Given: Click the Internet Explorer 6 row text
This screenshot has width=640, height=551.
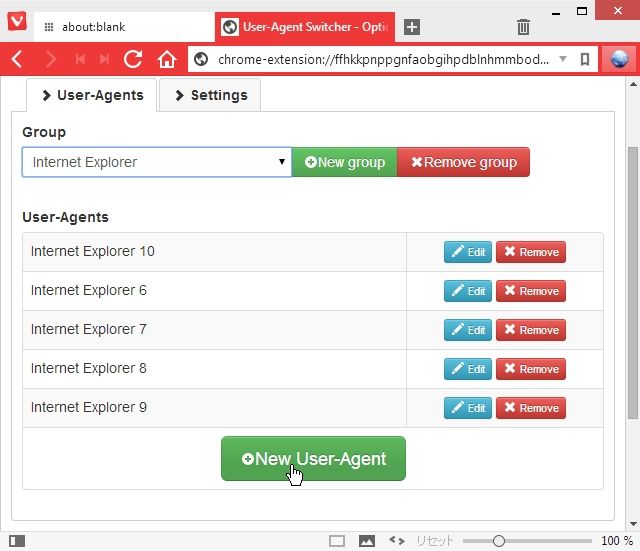Looking at the screenshot, I should [x=89, y=290].
